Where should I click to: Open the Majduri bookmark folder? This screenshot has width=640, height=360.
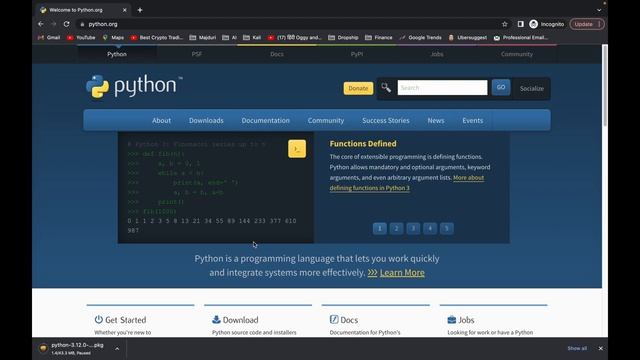[x=203, y=38]
